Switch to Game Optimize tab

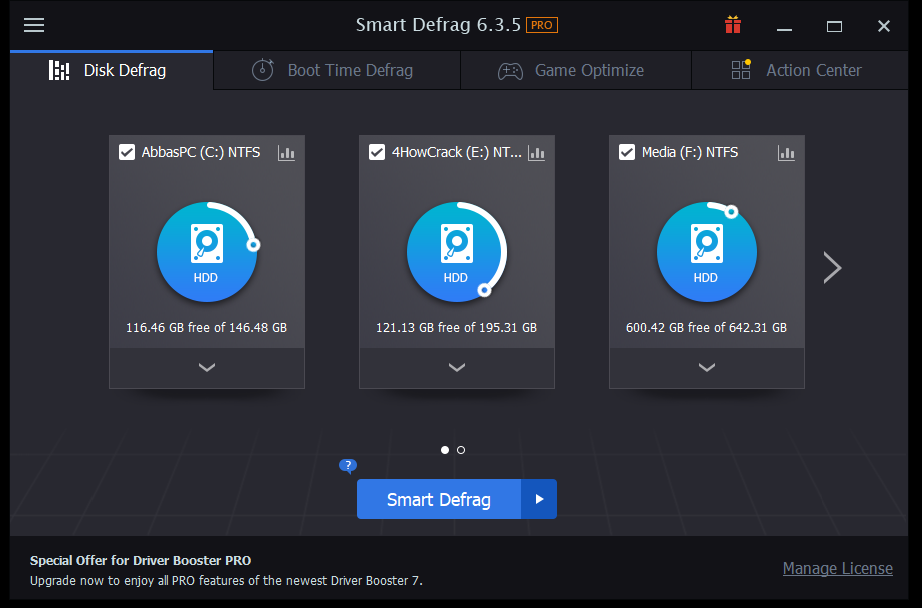click(576, 71)
